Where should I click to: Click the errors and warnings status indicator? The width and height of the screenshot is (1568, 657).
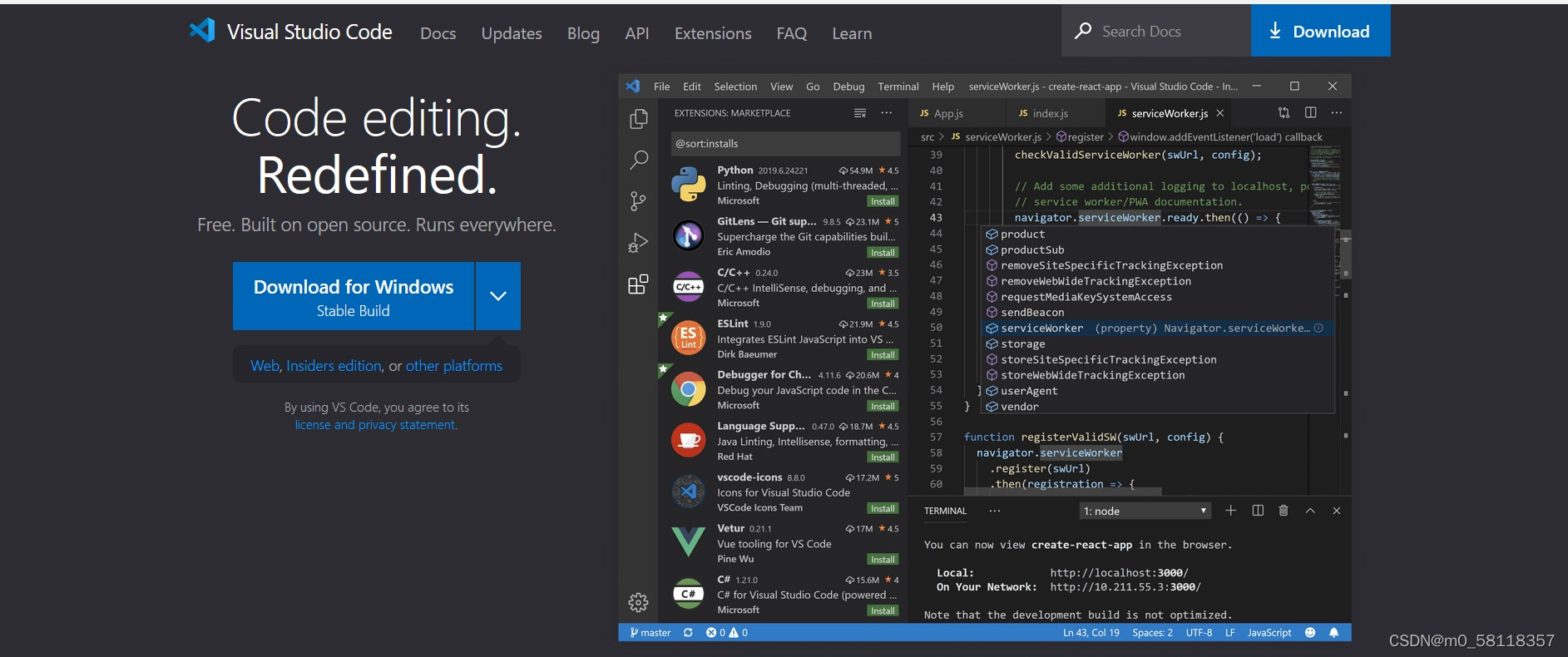click(x=727, y=633)
